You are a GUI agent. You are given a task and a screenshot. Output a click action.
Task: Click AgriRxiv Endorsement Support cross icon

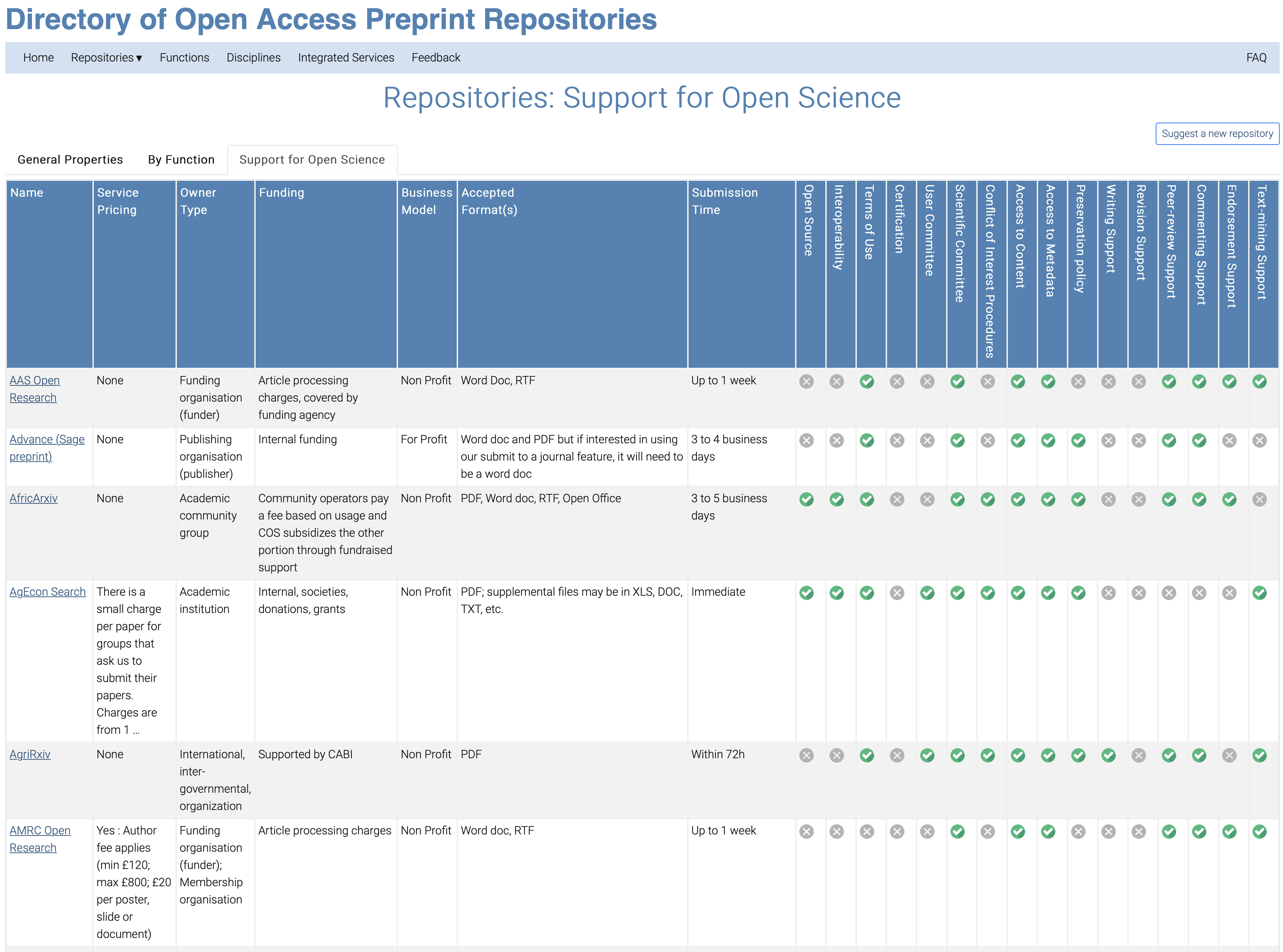[x=1229, y=755]
